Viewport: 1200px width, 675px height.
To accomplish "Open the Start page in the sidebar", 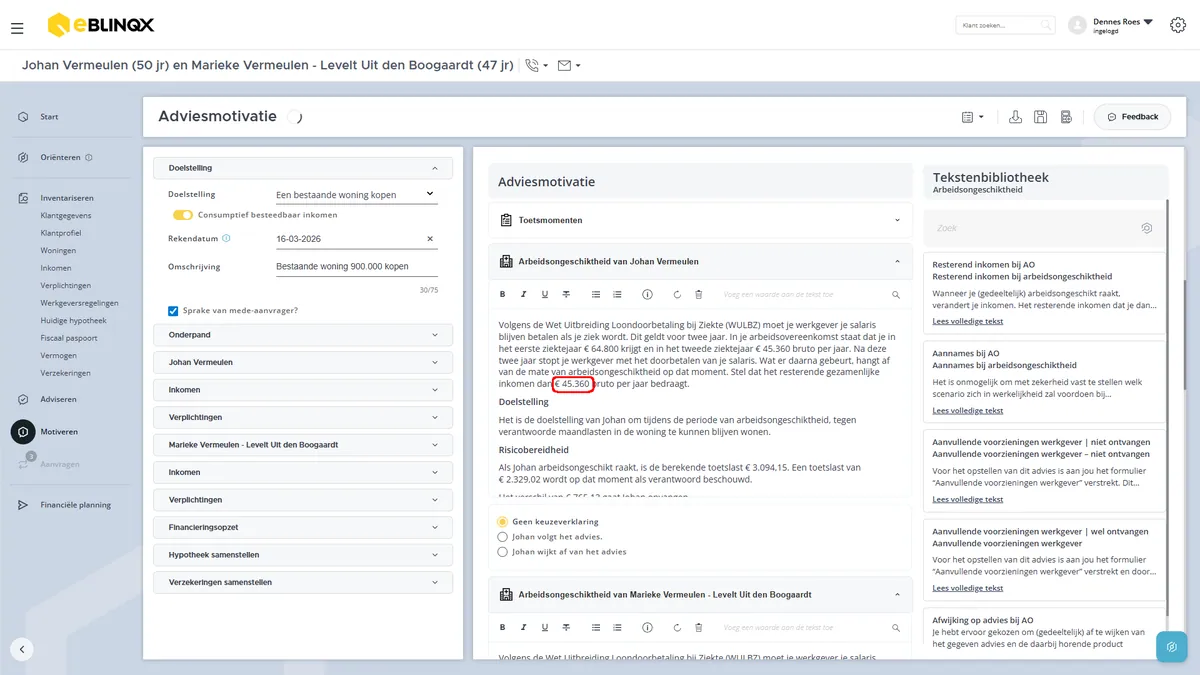I will pos(49,117).
